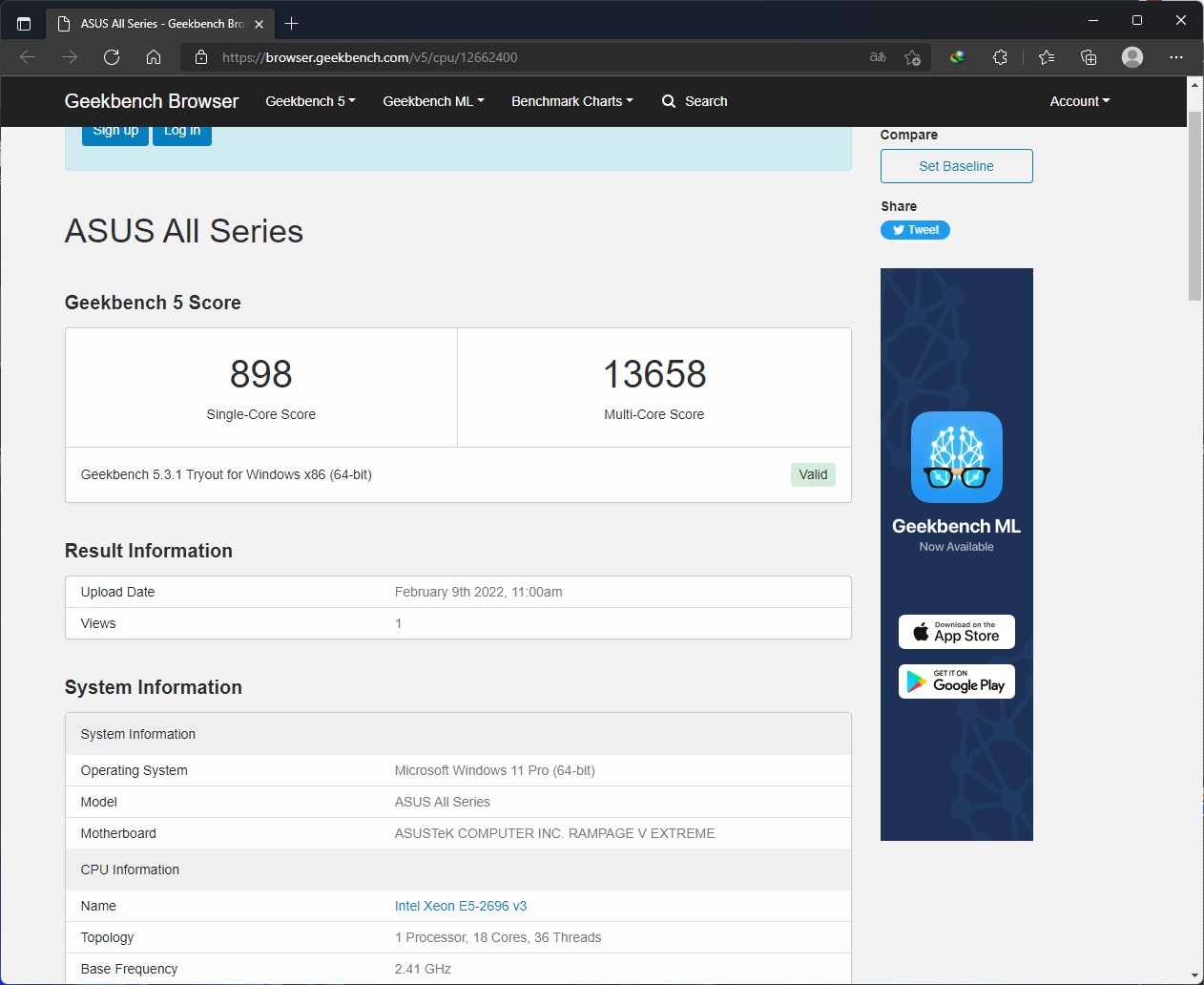The image size is (1204, 985).
Task: Click the address bar URL
Action: point(370,57)
